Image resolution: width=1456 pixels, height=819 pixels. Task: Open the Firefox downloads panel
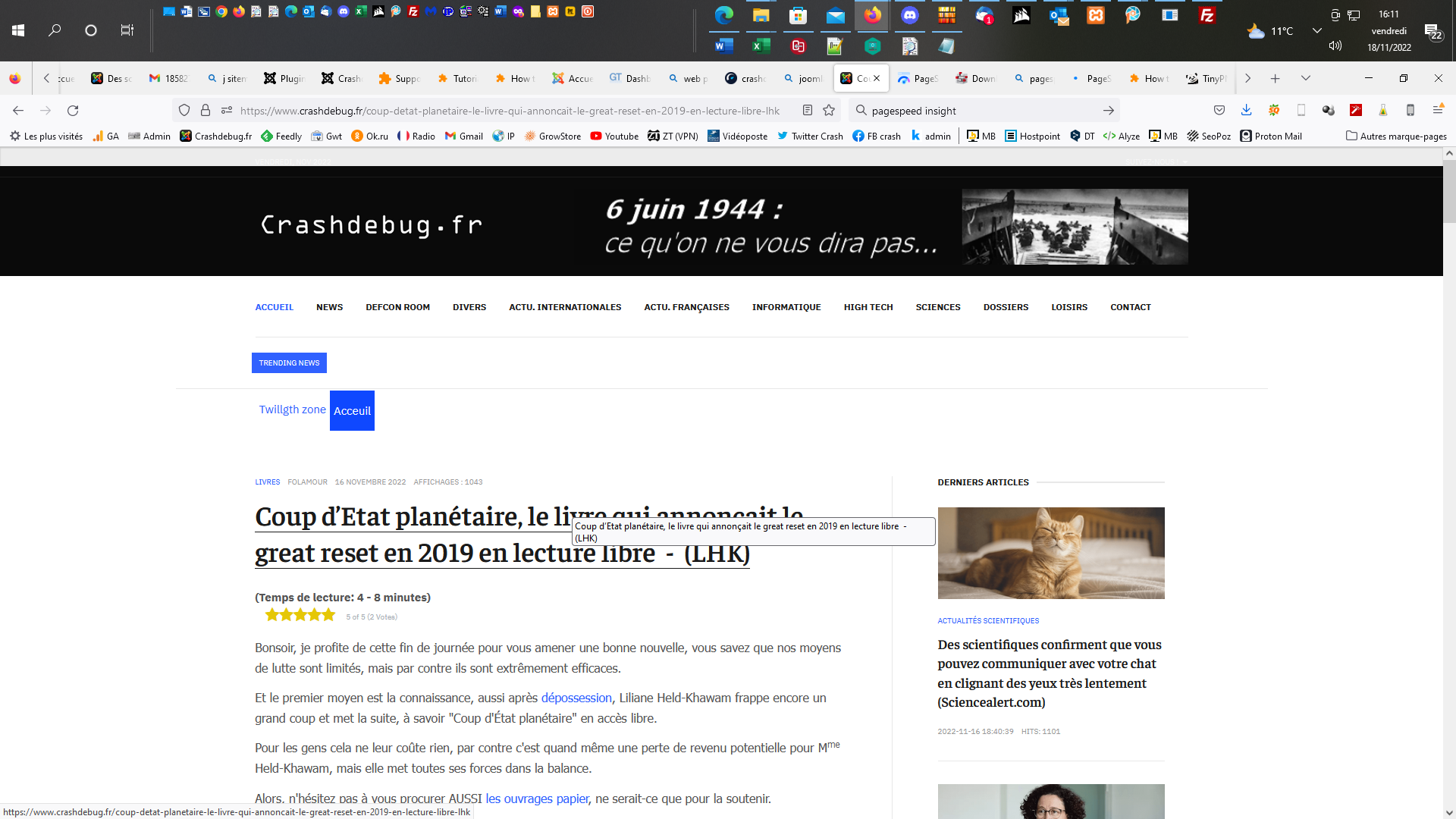pyautogui.click(x=1246, y=111)
